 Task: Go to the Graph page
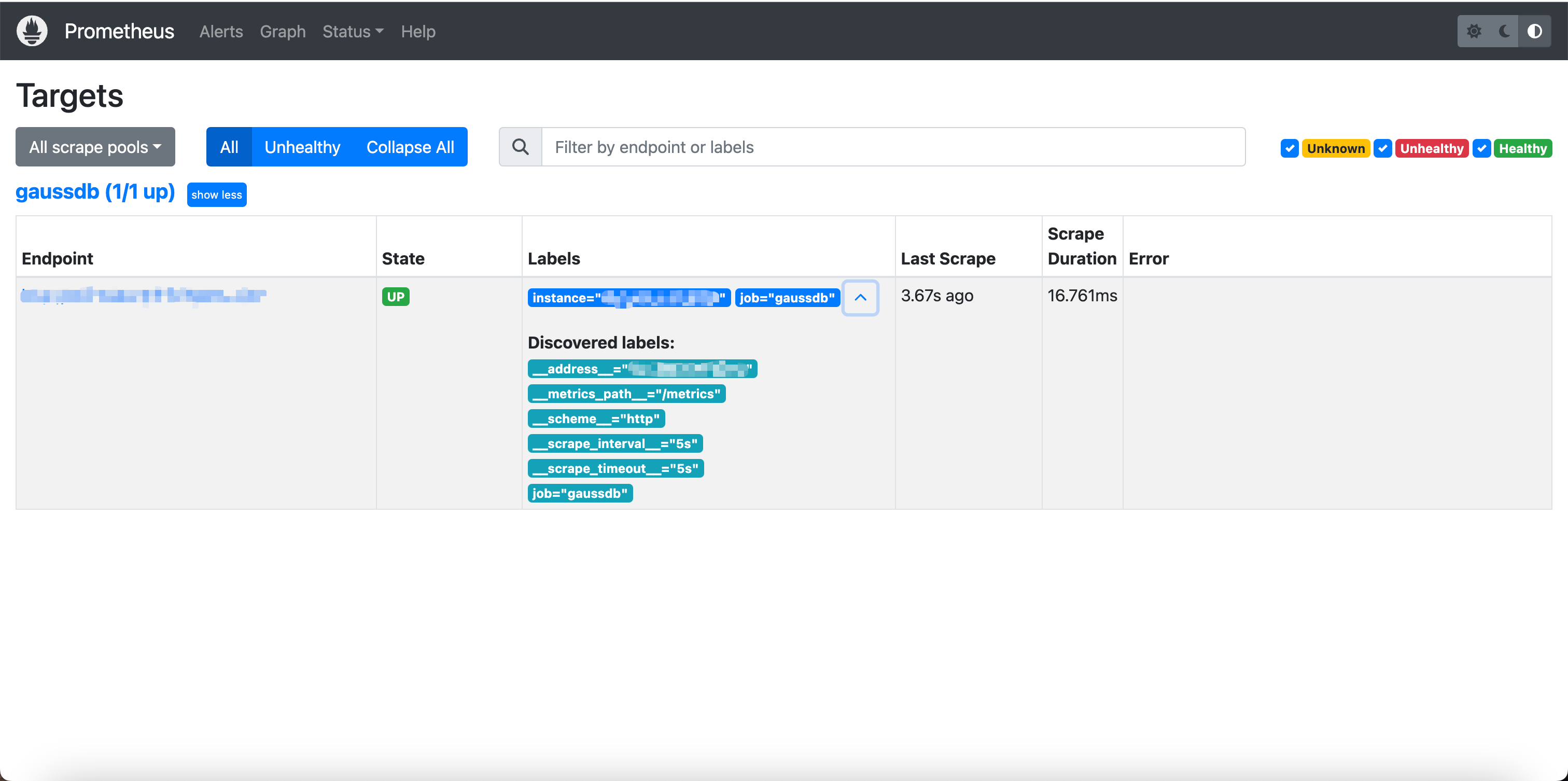click(x=283, y=31)
